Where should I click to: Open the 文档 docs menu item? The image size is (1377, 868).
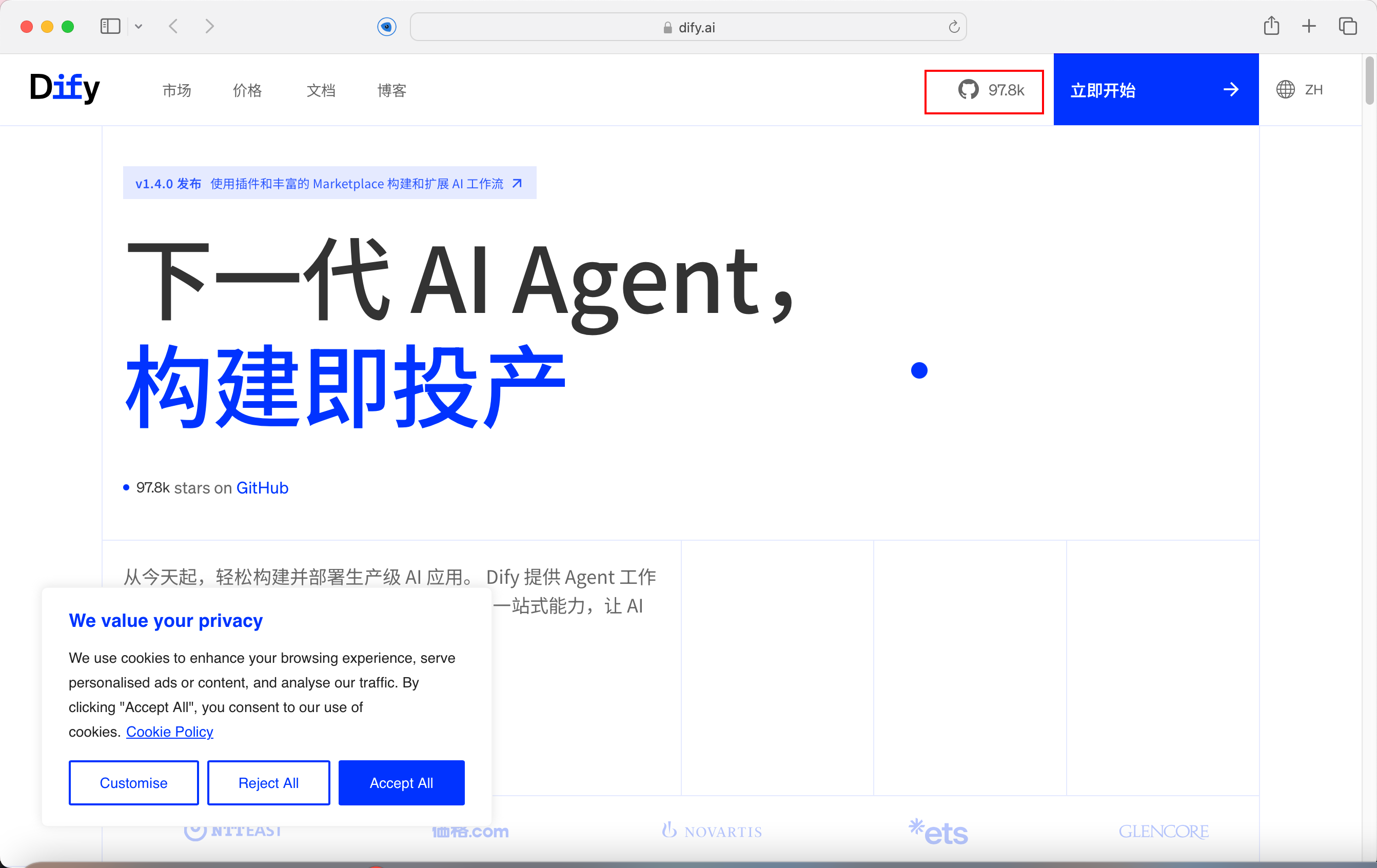[321, 90]
